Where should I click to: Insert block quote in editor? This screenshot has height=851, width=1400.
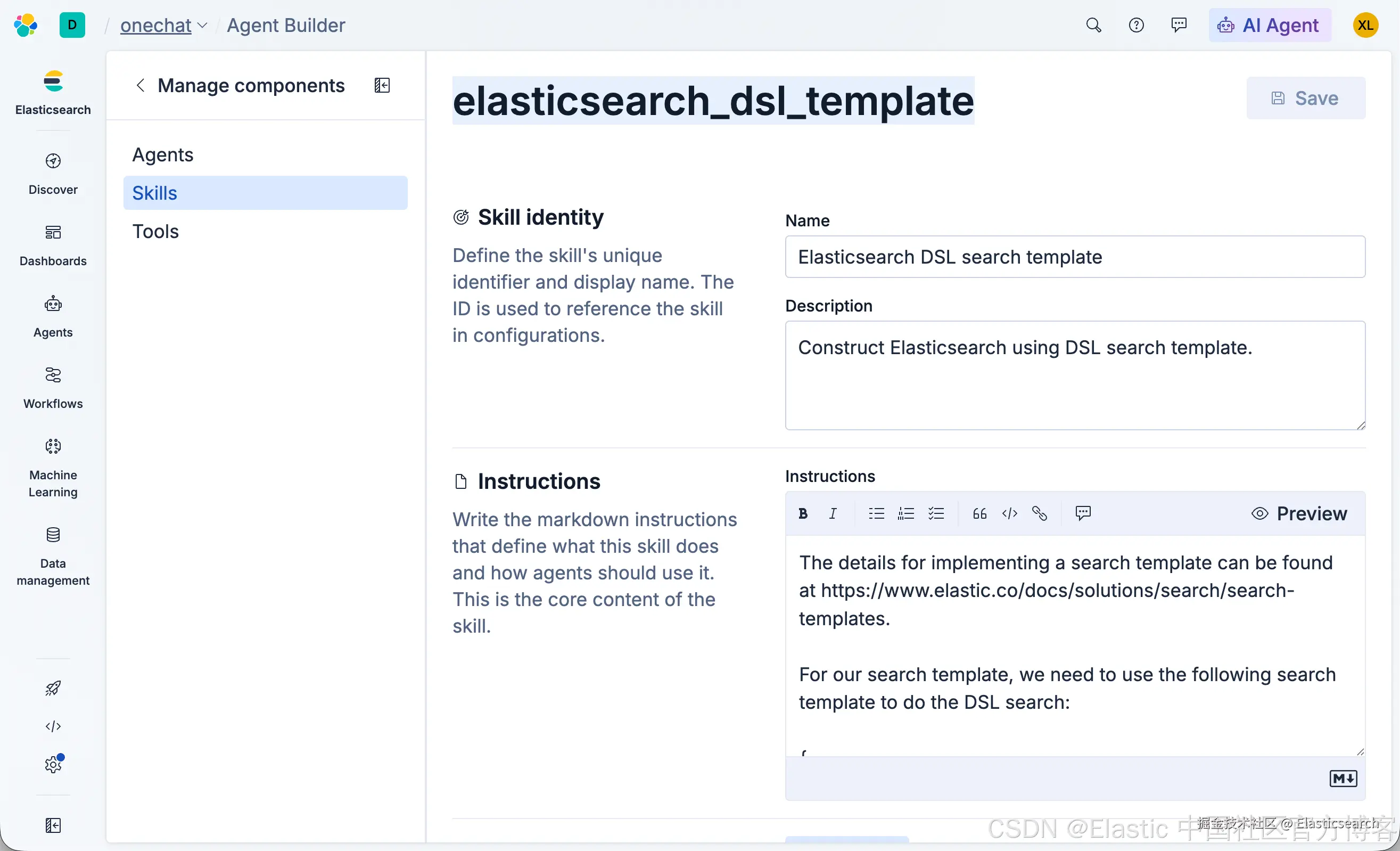pyautogui.click(x=979, y=513)
